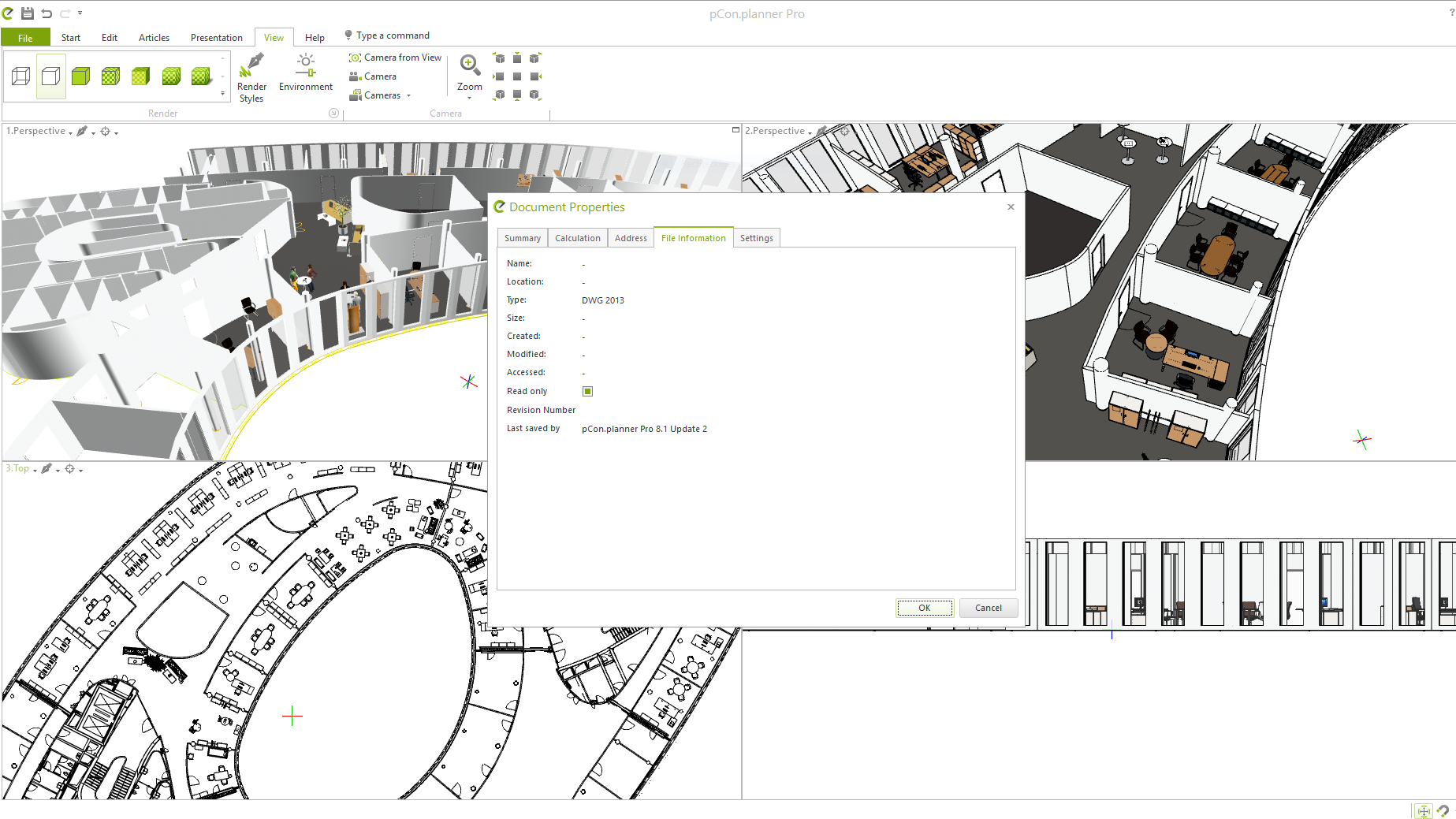
Task: Open the Render Styles tool
Action: coord(251,78)
